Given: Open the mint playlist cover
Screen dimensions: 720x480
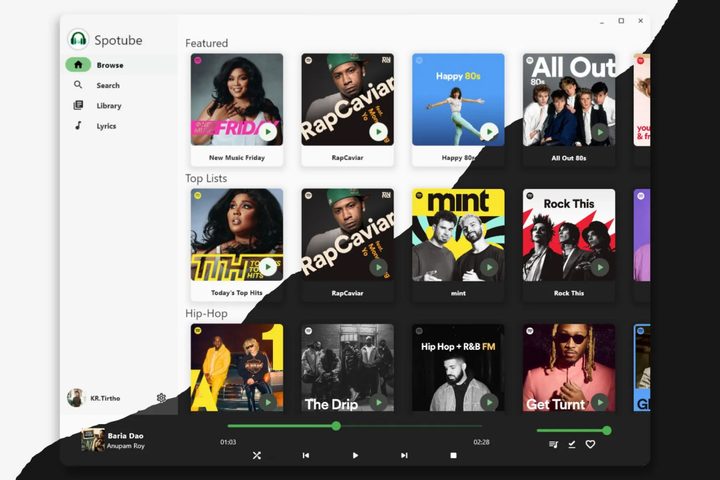Looking at the screenshot, I should [458, 235].
